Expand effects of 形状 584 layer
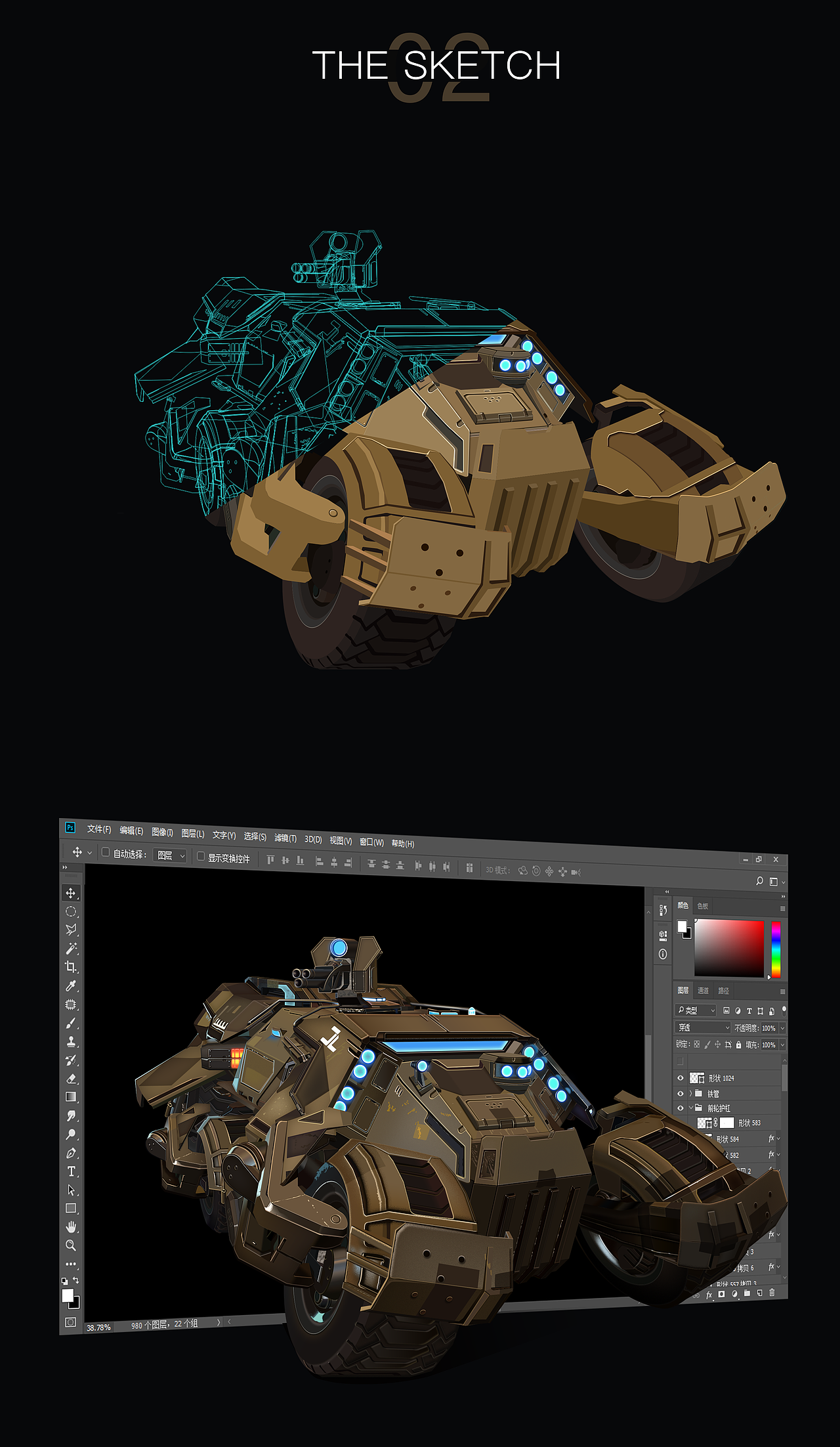 click(x=779, y=1139)
